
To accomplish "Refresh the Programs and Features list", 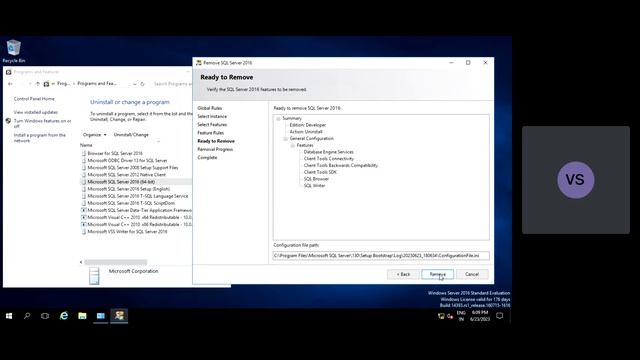I will click(142, 84).
